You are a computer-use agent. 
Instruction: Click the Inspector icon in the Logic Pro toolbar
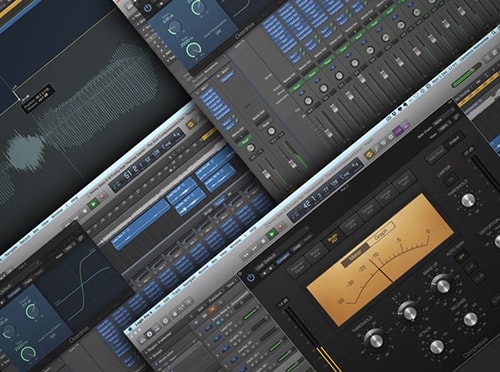149,334
